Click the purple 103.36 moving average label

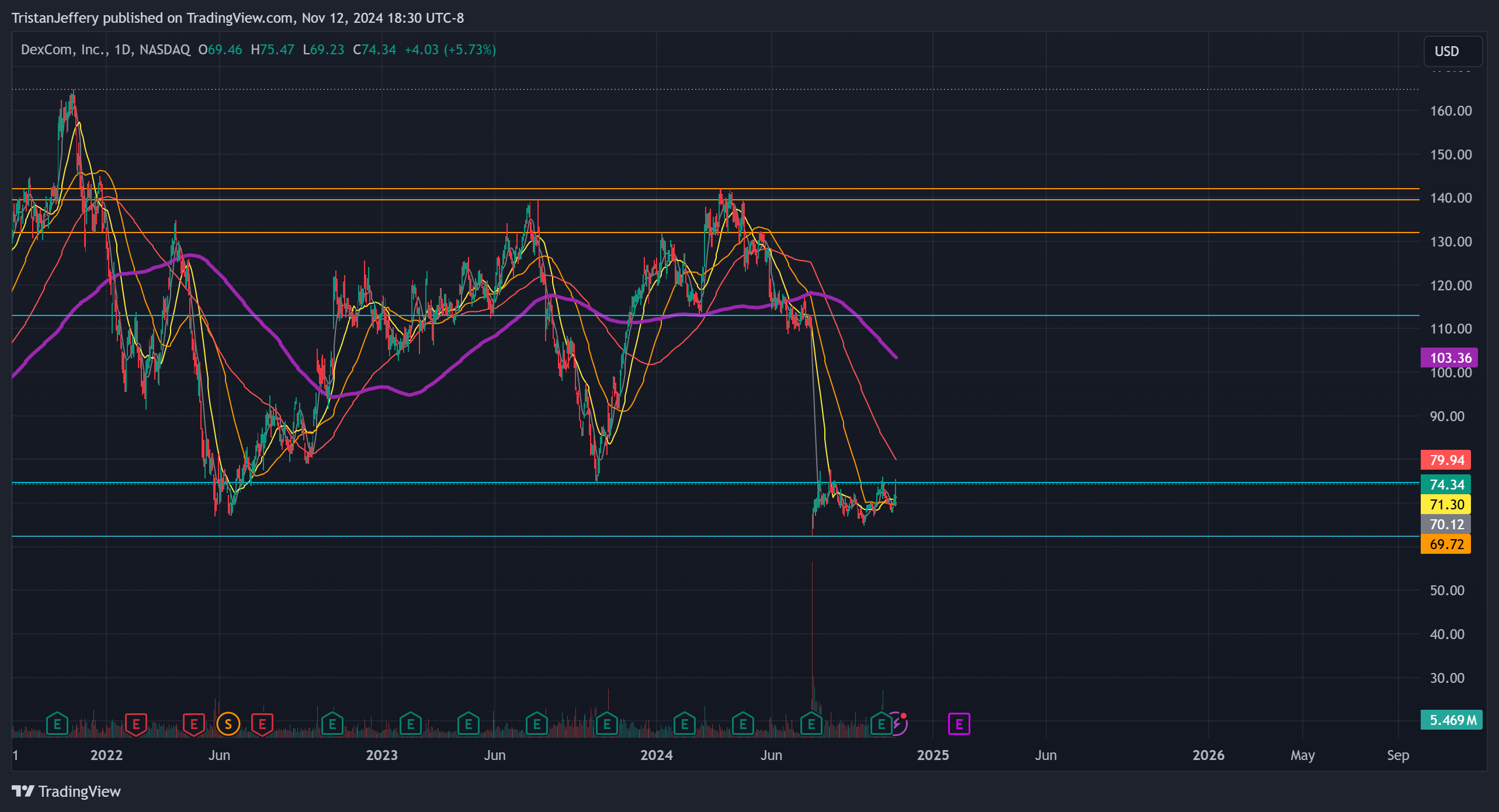point(1449,358)
